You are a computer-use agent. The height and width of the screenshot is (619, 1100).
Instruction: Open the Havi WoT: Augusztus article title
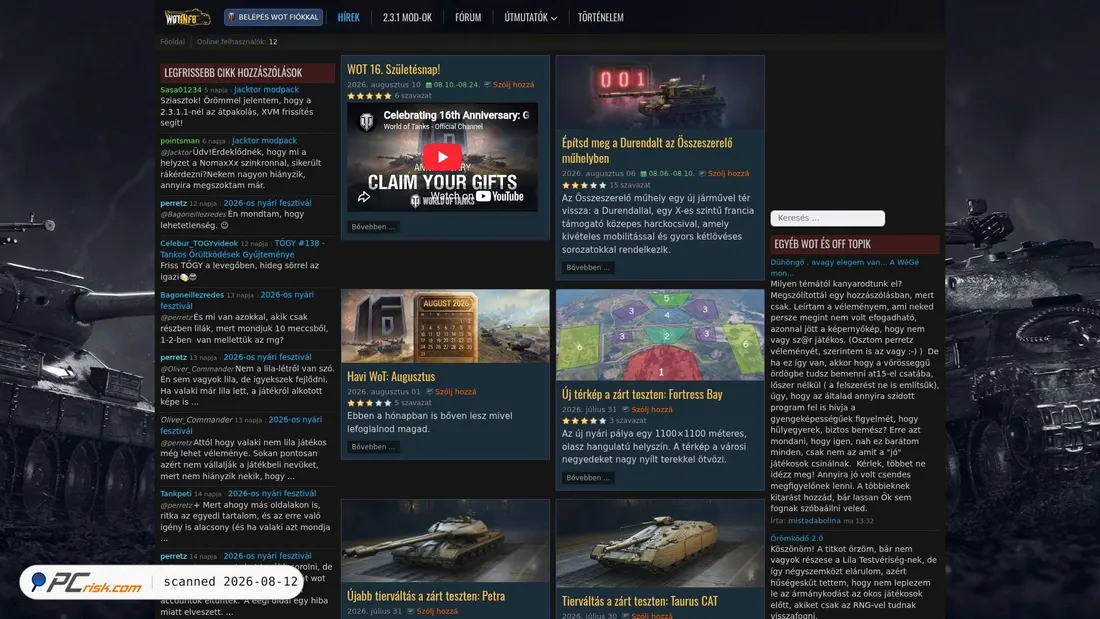391,376
